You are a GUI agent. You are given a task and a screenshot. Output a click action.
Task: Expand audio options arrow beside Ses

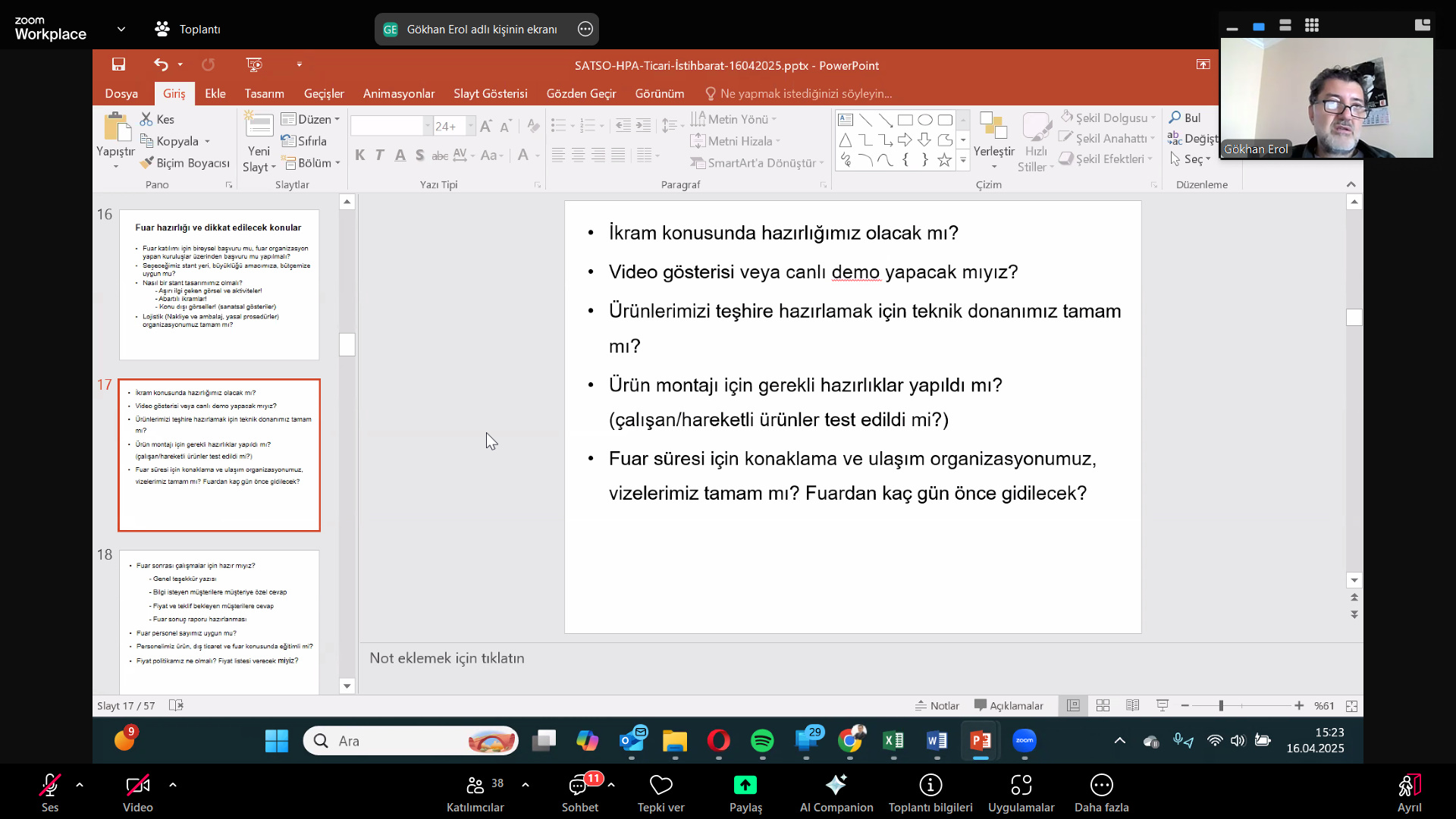click(x=80, y=785)
